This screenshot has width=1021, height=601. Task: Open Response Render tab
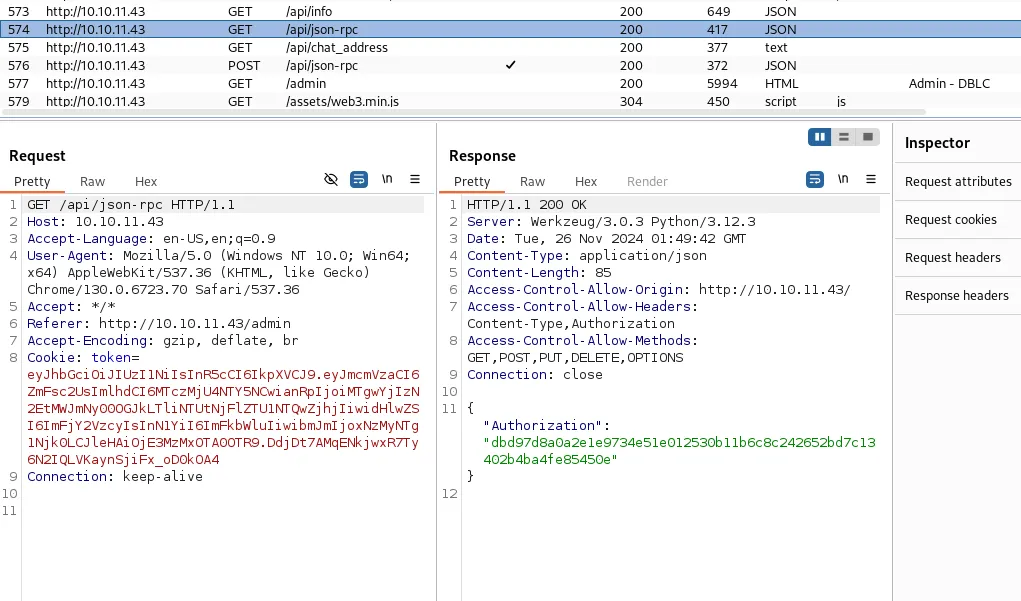click(647, 182)
